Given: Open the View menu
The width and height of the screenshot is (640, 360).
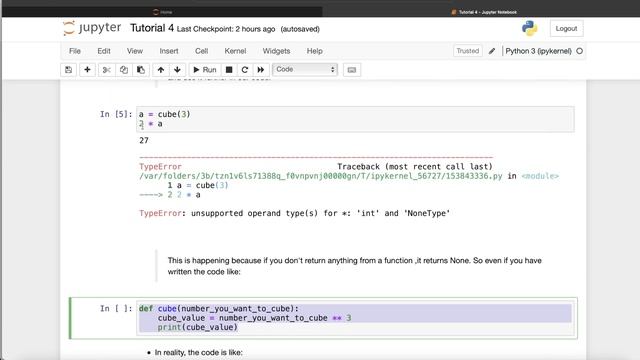Looking at the screenshot, I should (x=135, y=51).
